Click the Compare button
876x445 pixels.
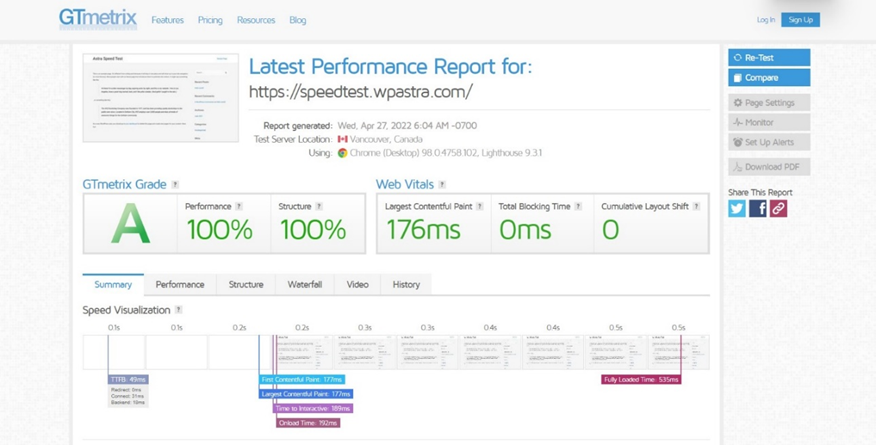click(x=769, y=78)
